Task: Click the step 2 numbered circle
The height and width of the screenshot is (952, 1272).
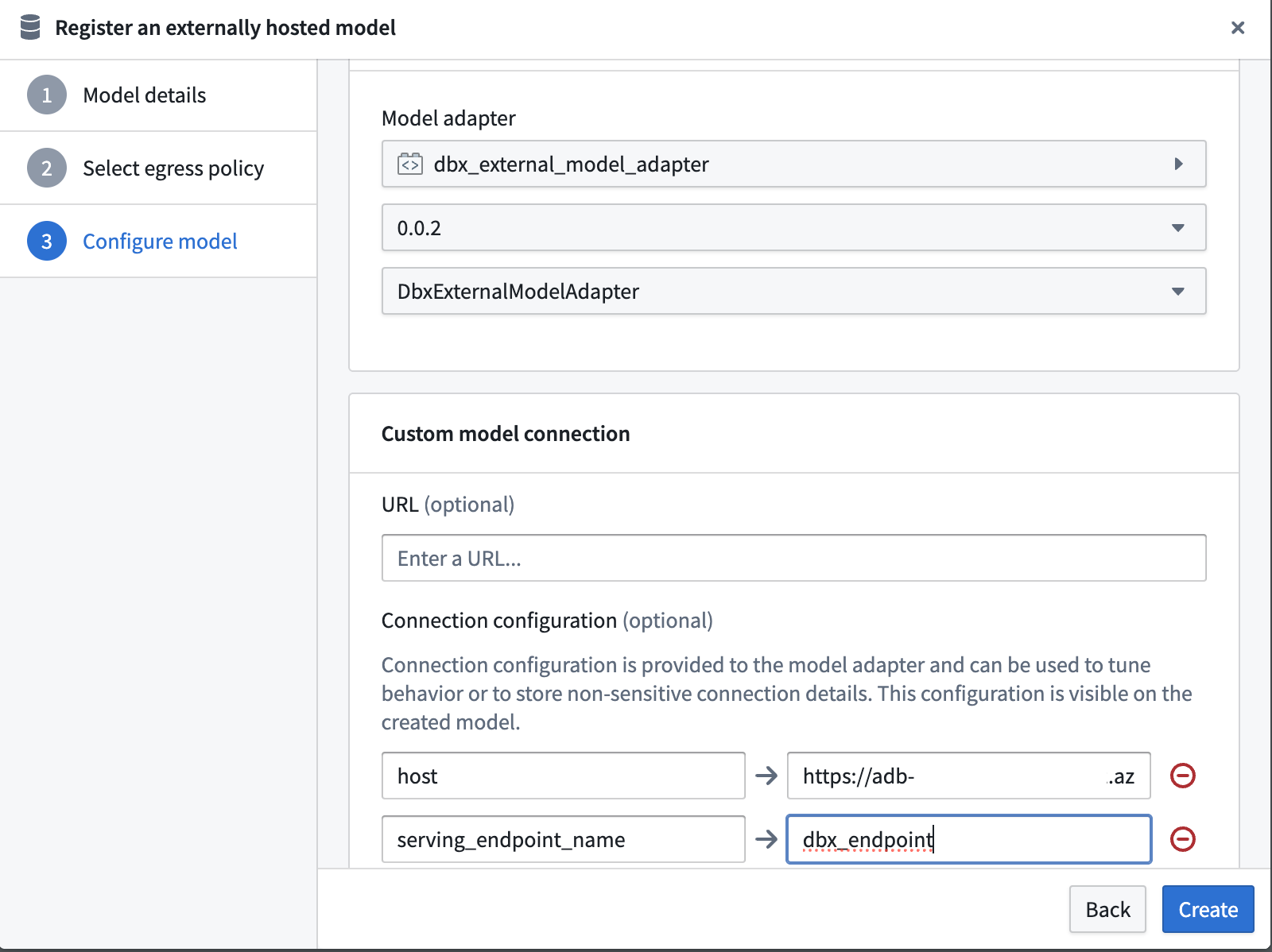Action: [x=46, y=168]
